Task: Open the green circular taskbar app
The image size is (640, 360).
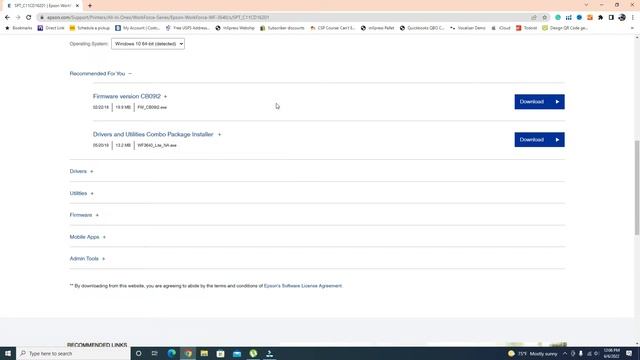Action: (x=253, y=353)
